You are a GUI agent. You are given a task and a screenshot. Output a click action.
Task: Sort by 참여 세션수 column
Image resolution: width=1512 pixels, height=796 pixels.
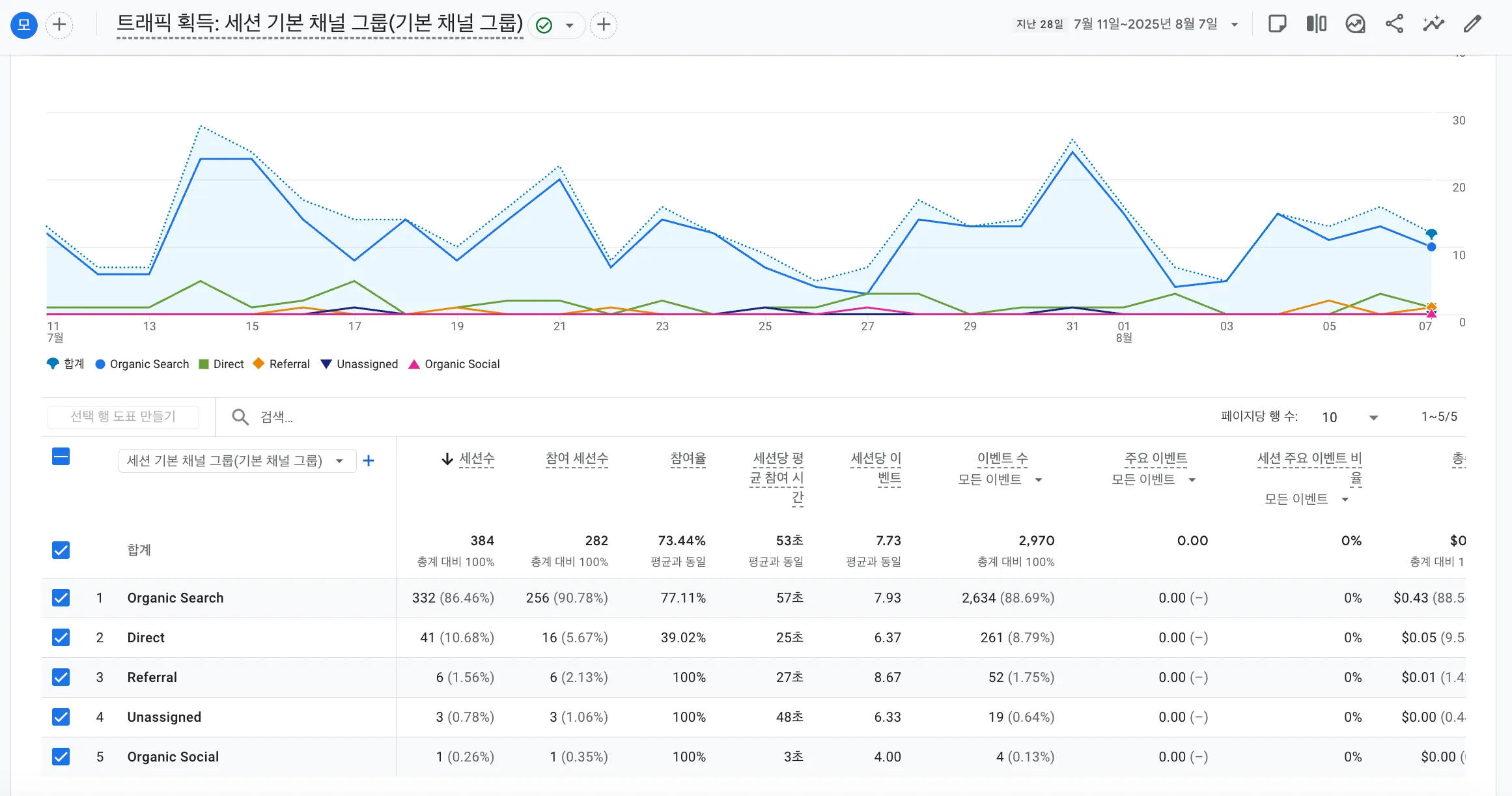pyautogui.click(x=577, y=459)
